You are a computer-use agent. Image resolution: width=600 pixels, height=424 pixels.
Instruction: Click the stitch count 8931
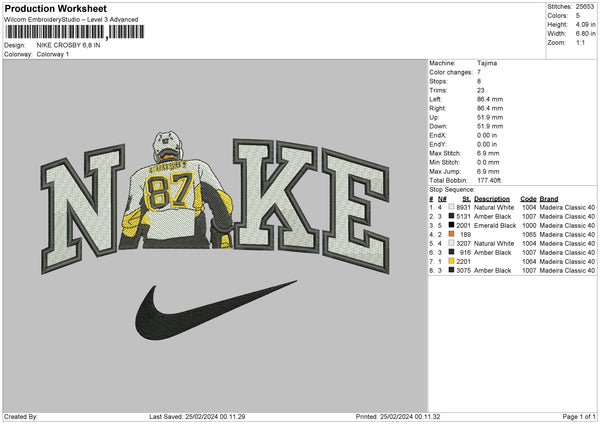[463, 207]
